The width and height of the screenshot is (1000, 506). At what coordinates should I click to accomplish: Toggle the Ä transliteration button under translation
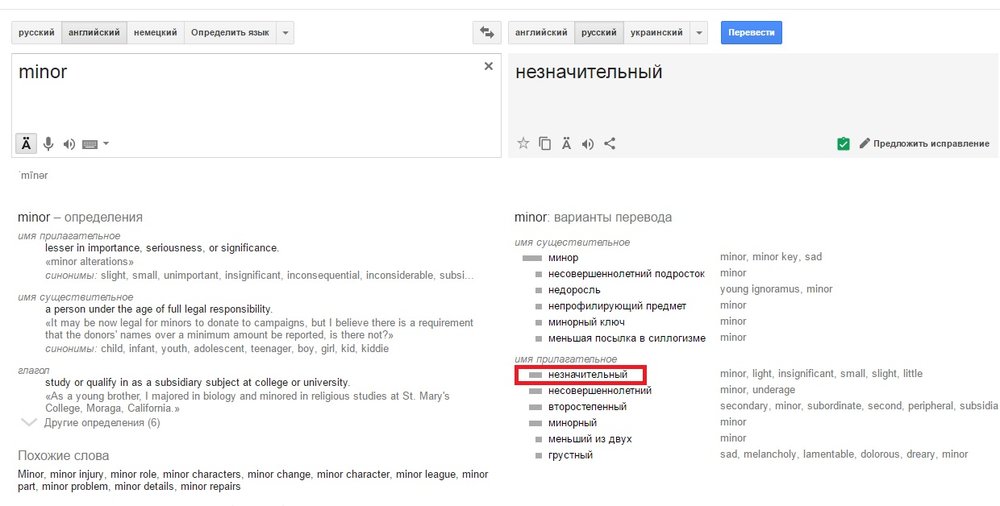tap(566, 143)
